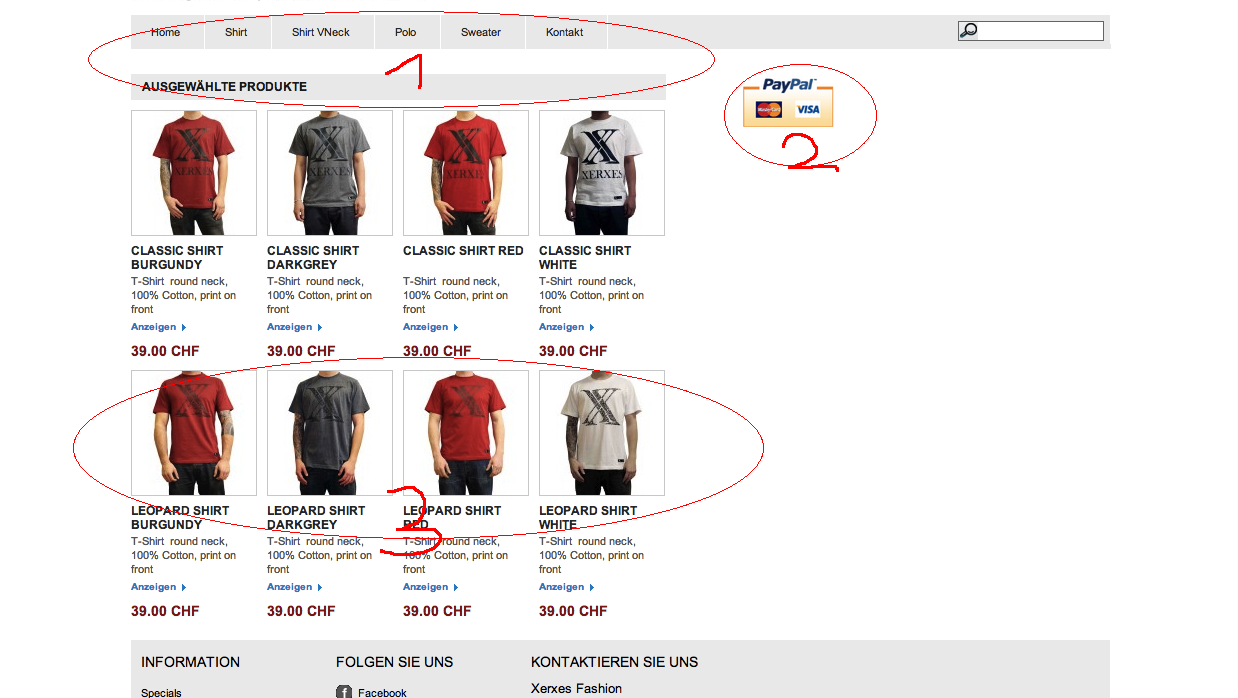Open the Polo category
Screen dimensions: 1238x698
(405, 32)
